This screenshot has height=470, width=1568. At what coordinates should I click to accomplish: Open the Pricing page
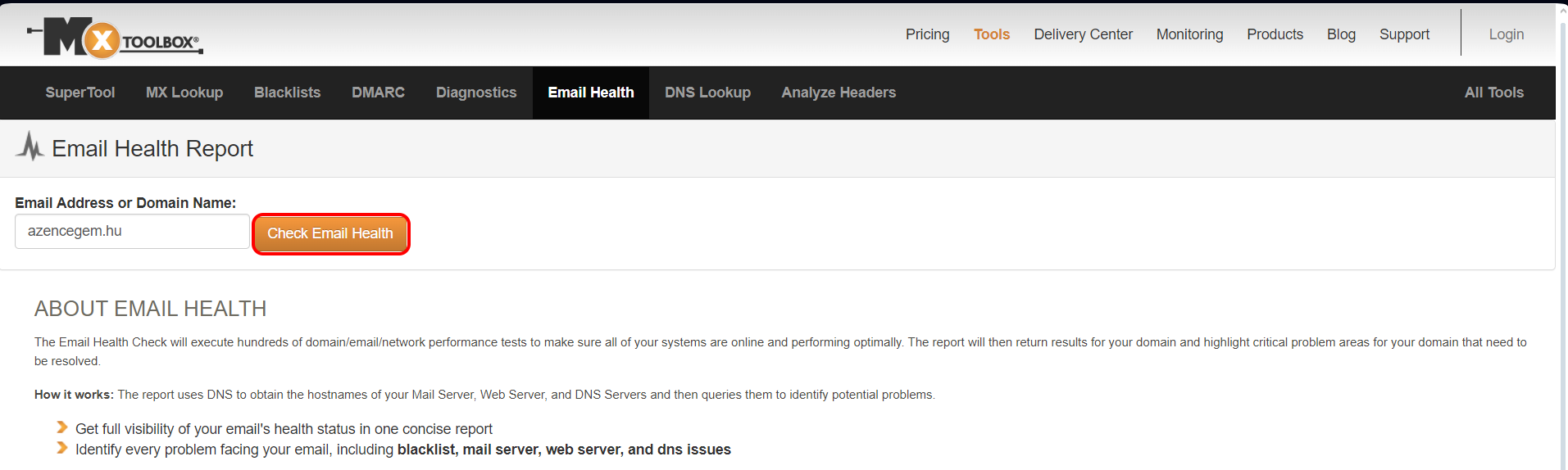coord(927,34)
